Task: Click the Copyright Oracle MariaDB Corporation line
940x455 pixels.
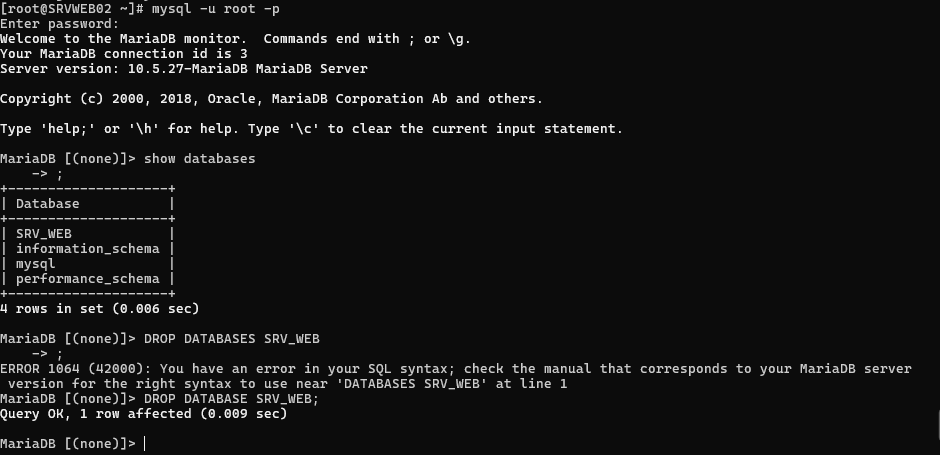Action: [271, 99]
